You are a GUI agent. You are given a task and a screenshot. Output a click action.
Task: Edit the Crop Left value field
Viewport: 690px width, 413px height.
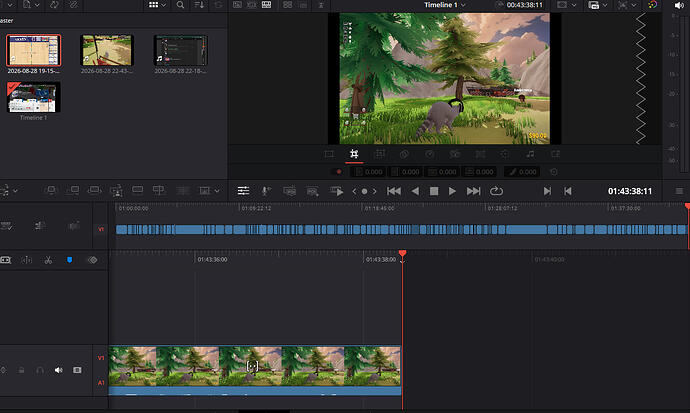(369, 172)
